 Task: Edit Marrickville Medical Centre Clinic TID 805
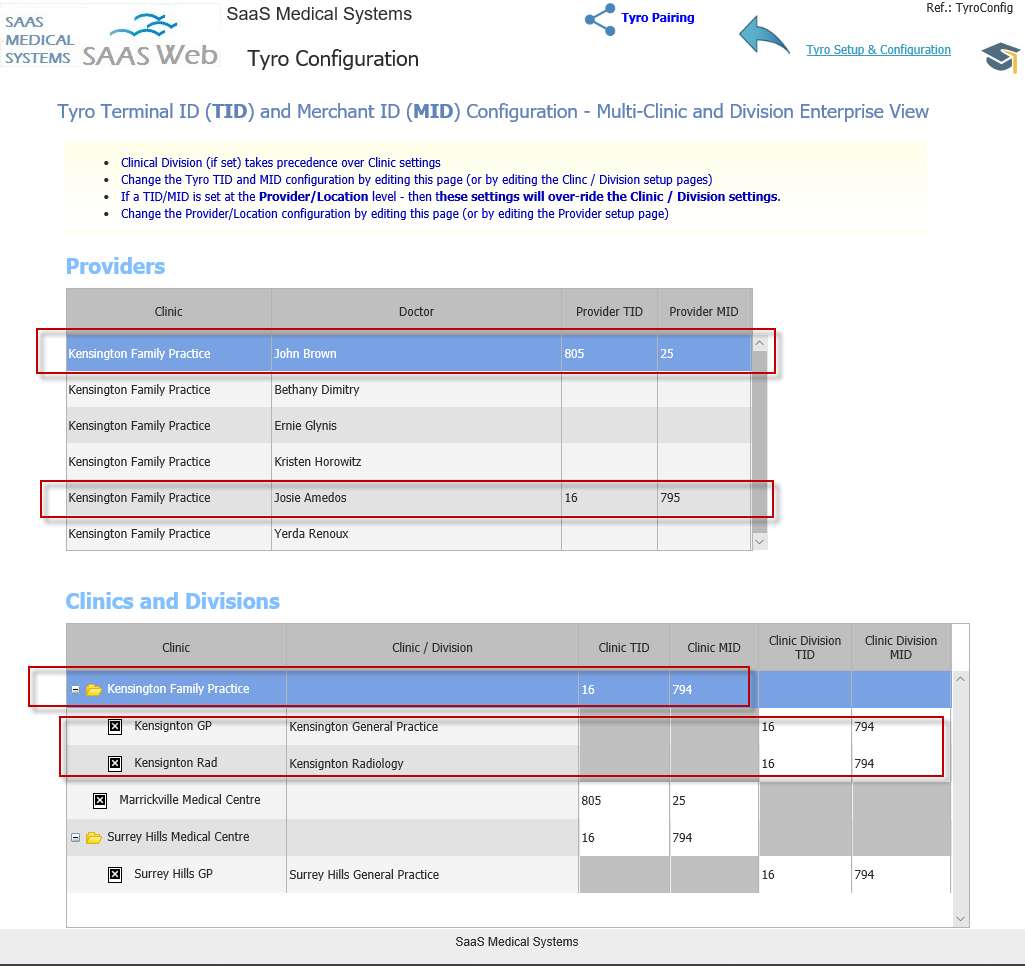[x=624, y=801]
